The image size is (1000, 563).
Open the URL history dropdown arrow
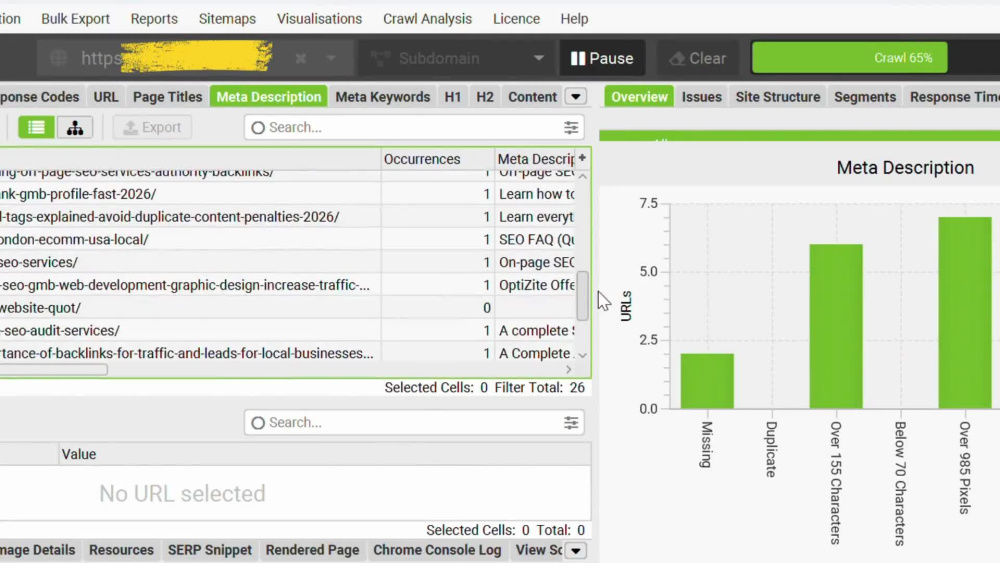331,59
